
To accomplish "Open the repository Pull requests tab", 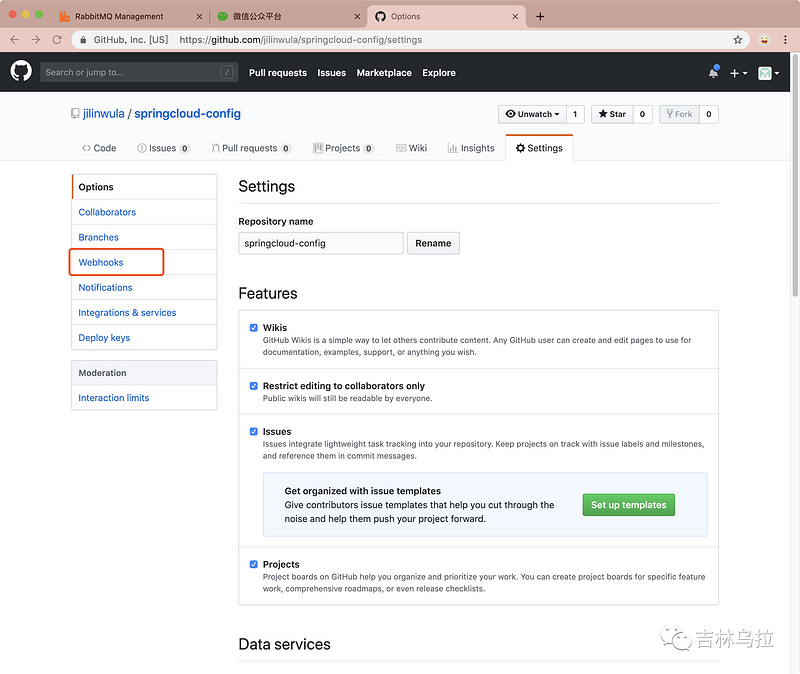I will (x=251, y=148).
